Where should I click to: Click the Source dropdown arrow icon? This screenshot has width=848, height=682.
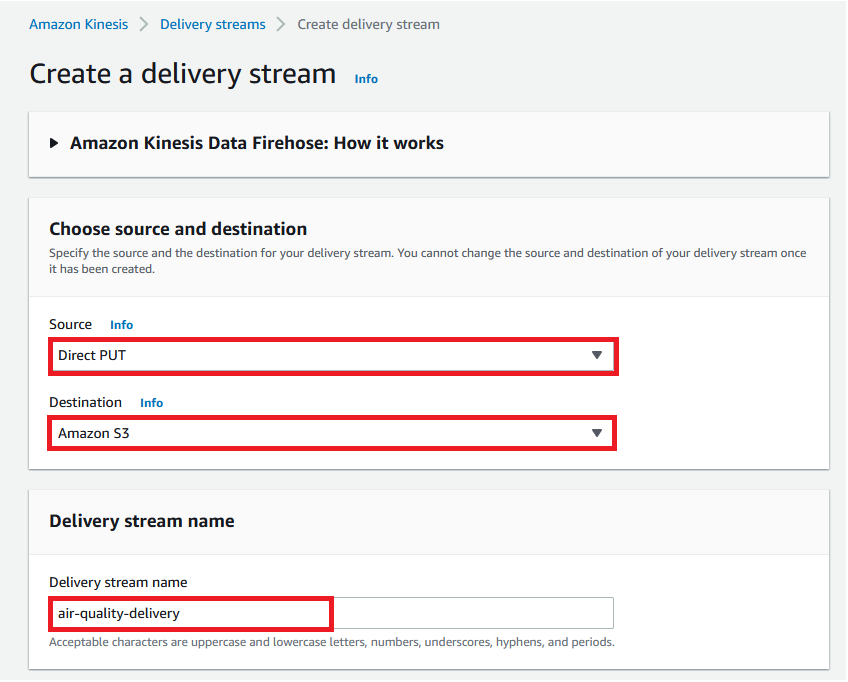point(597,355)
